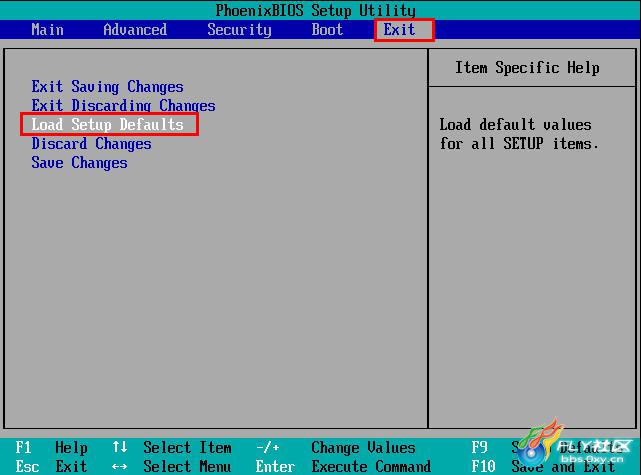This screenshot has height=475, width=641.
Task: Open the Security menu tab
Action: pos(239,29)
